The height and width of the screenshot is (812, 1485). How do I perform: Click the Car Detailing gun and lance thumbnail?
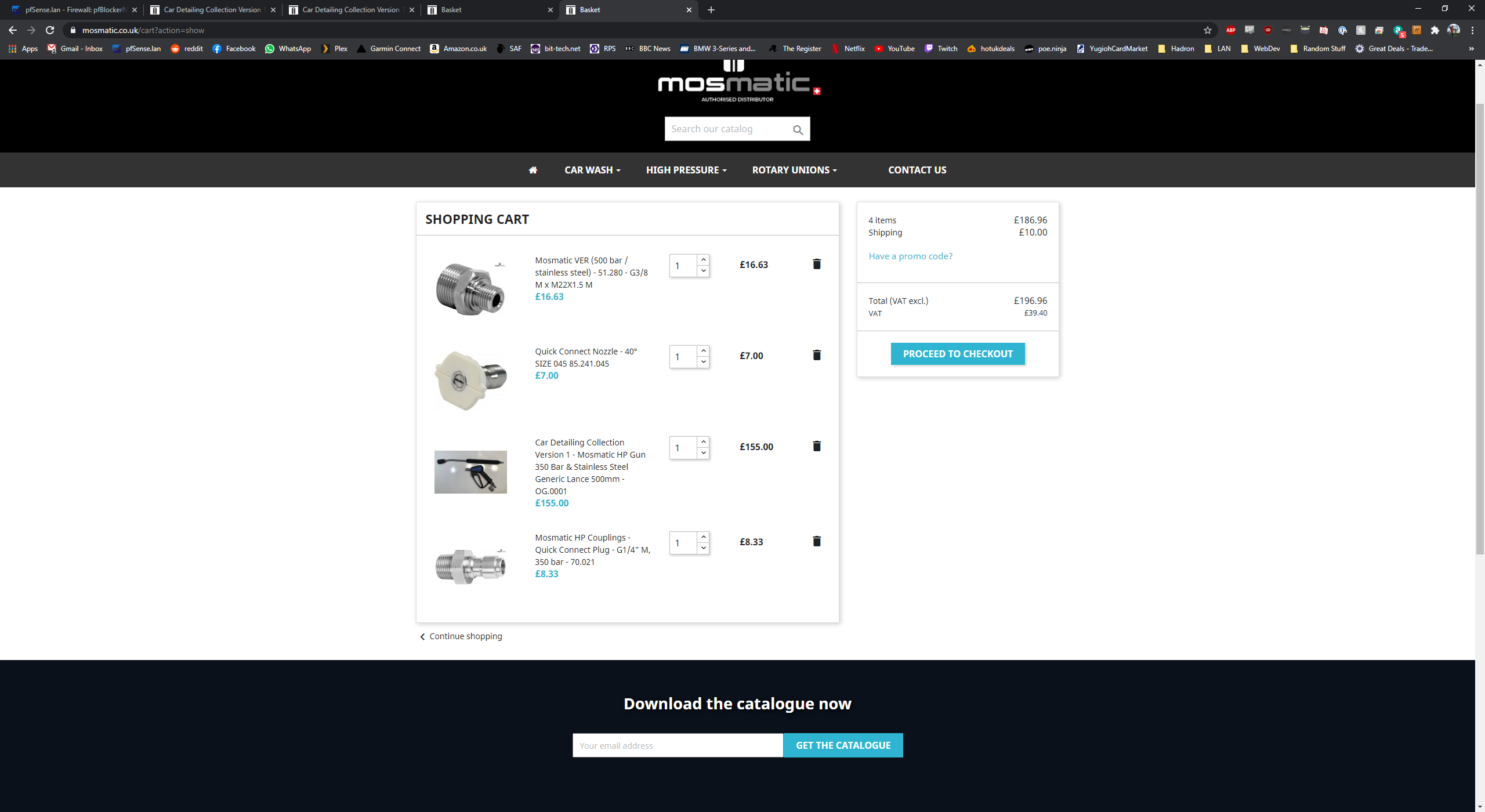470,472
